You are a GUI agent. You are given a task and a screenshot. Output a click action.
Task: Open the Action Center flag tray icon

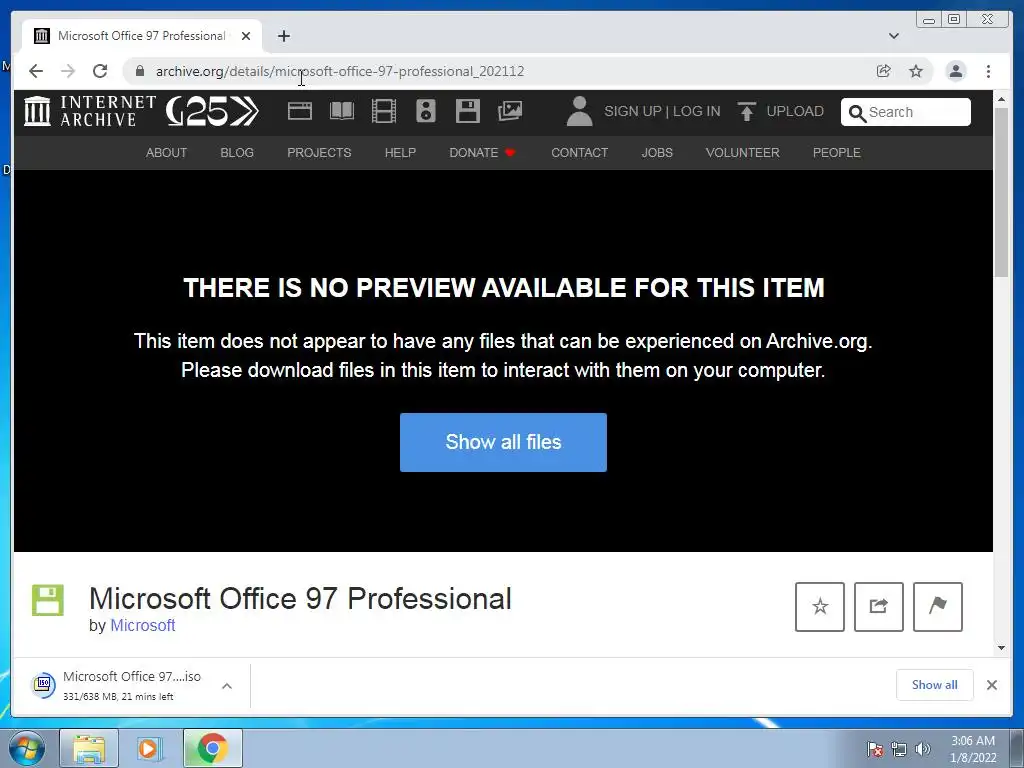tap(875, 749)
